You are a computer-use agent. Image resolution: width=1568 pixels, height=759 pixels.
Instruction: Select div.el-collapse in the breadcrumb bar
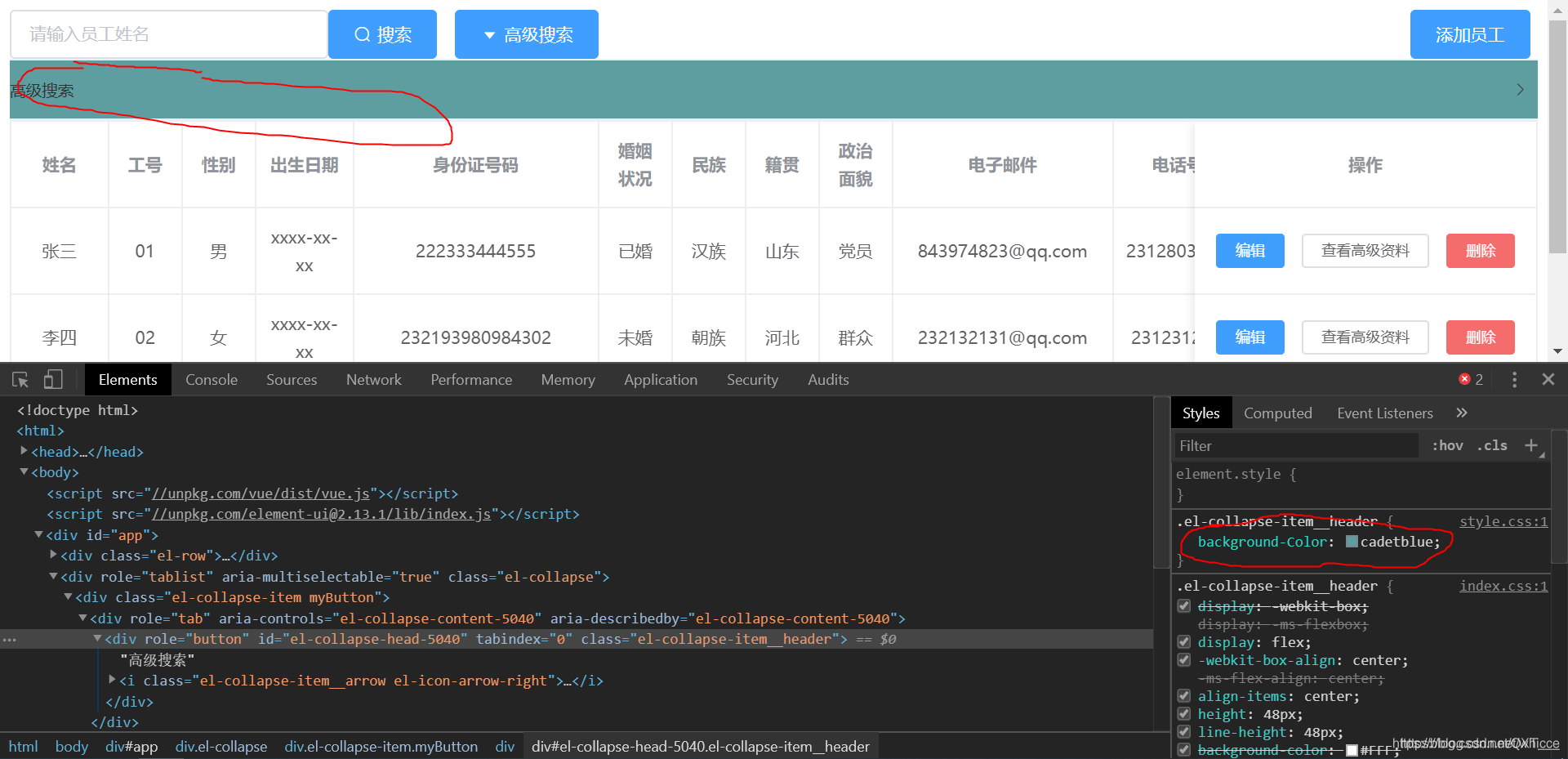click(221, 747)
